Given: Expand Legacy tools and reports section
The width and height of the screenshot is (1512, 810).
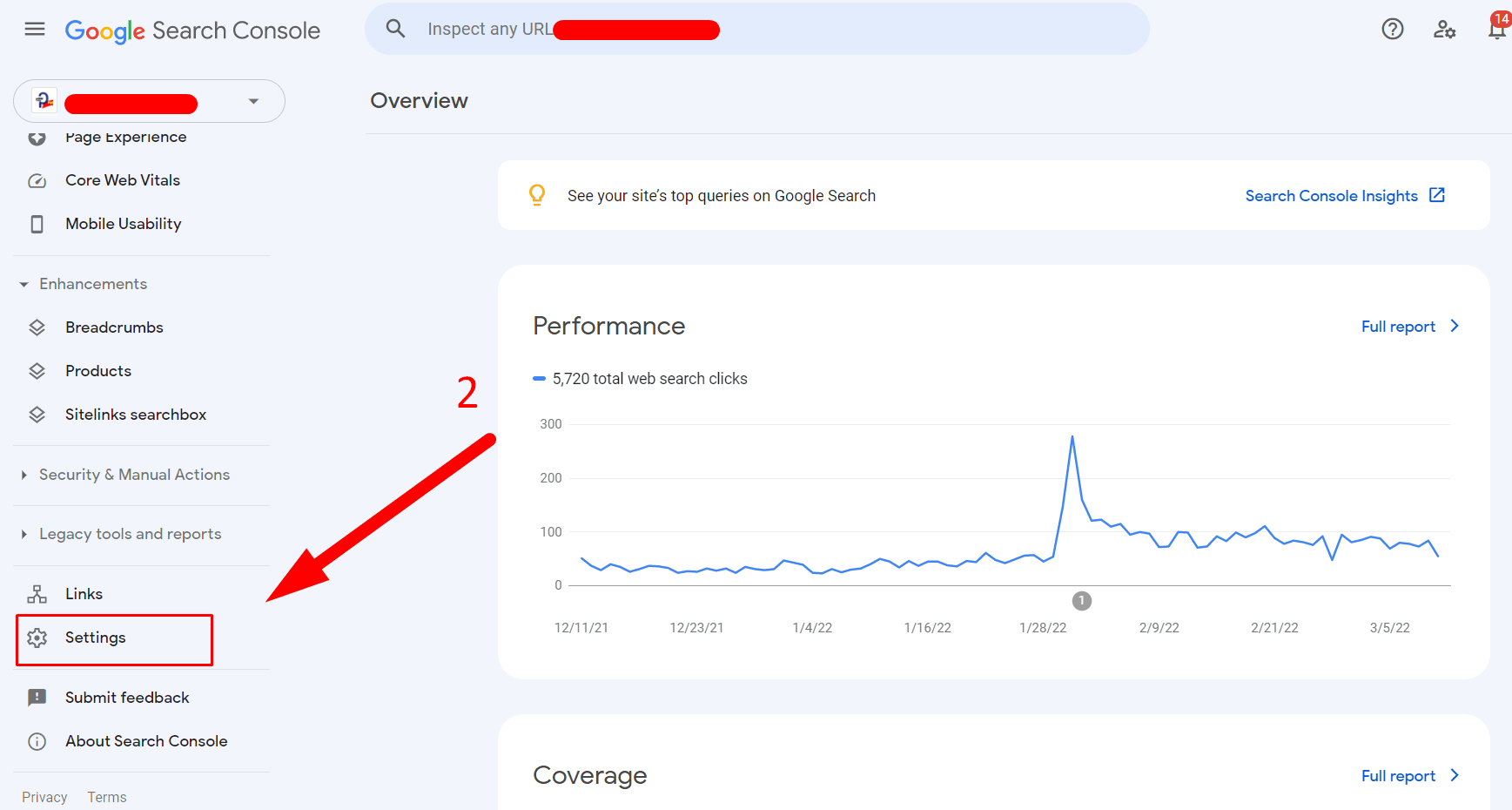Looking at the screenshot, I should 130,534.
